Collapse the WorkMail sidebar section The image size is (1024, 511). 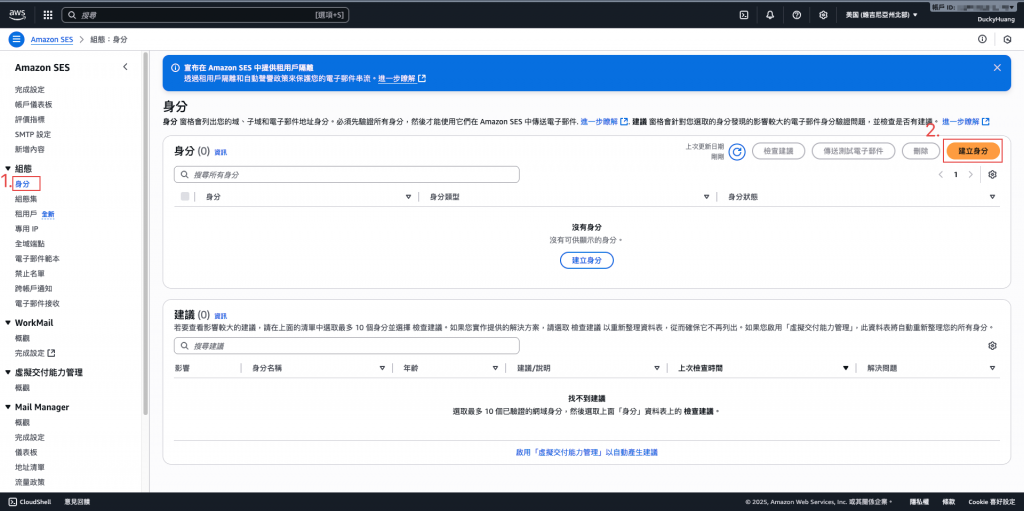click(8, 323)
